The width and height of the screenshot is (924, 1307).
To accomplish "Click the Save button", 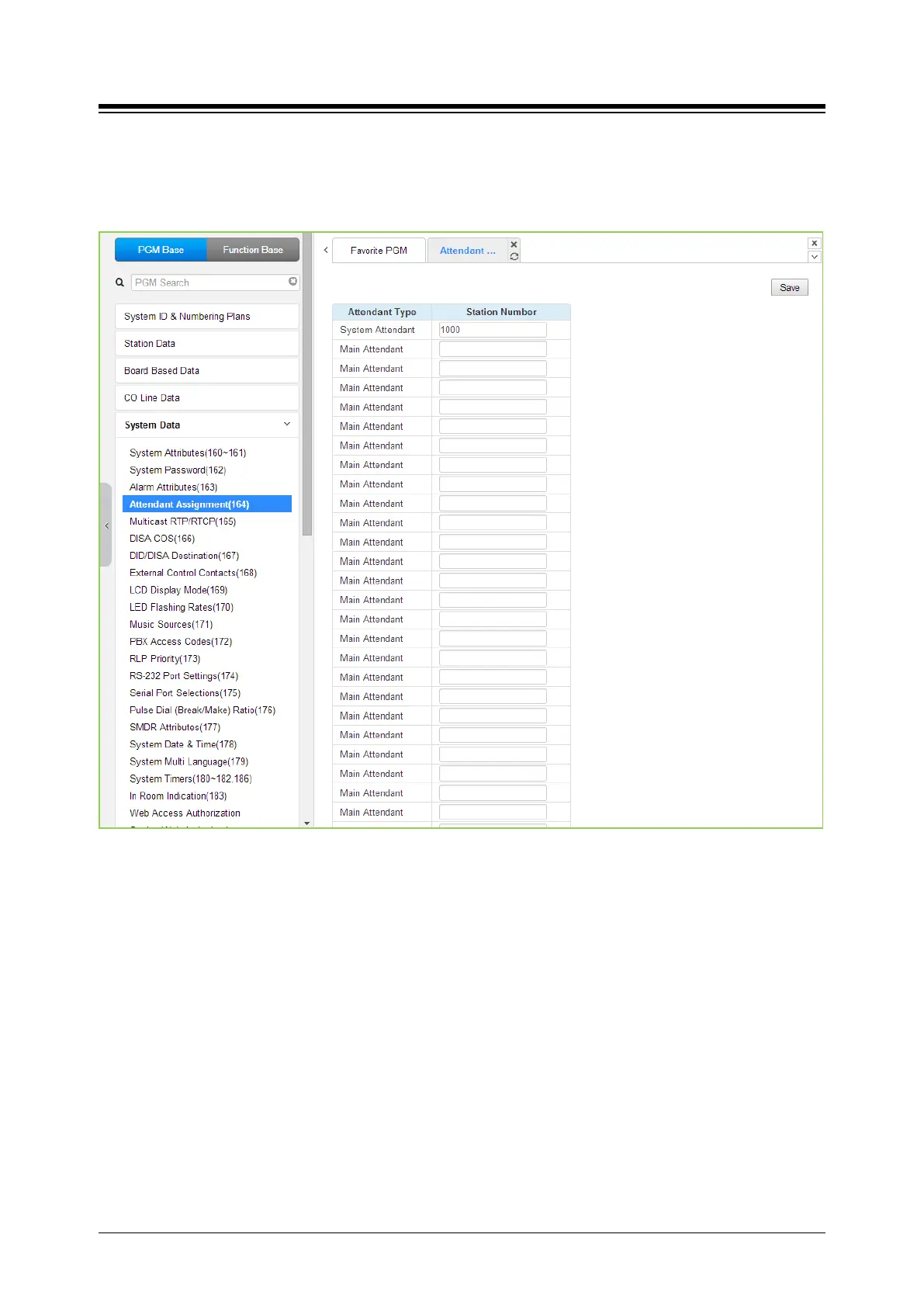I will point(790,287).
